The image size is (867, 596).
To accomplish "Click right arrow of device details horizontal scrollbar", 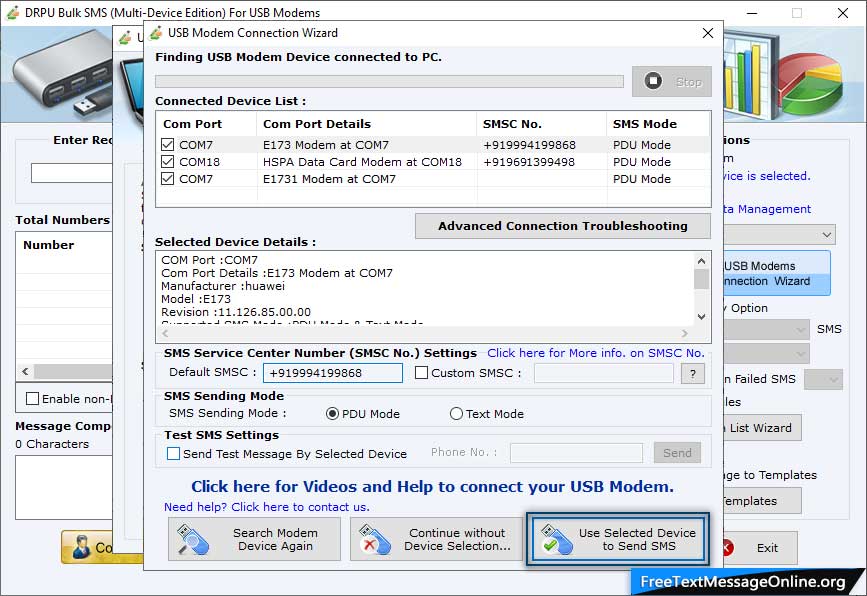I will (685, 333).
